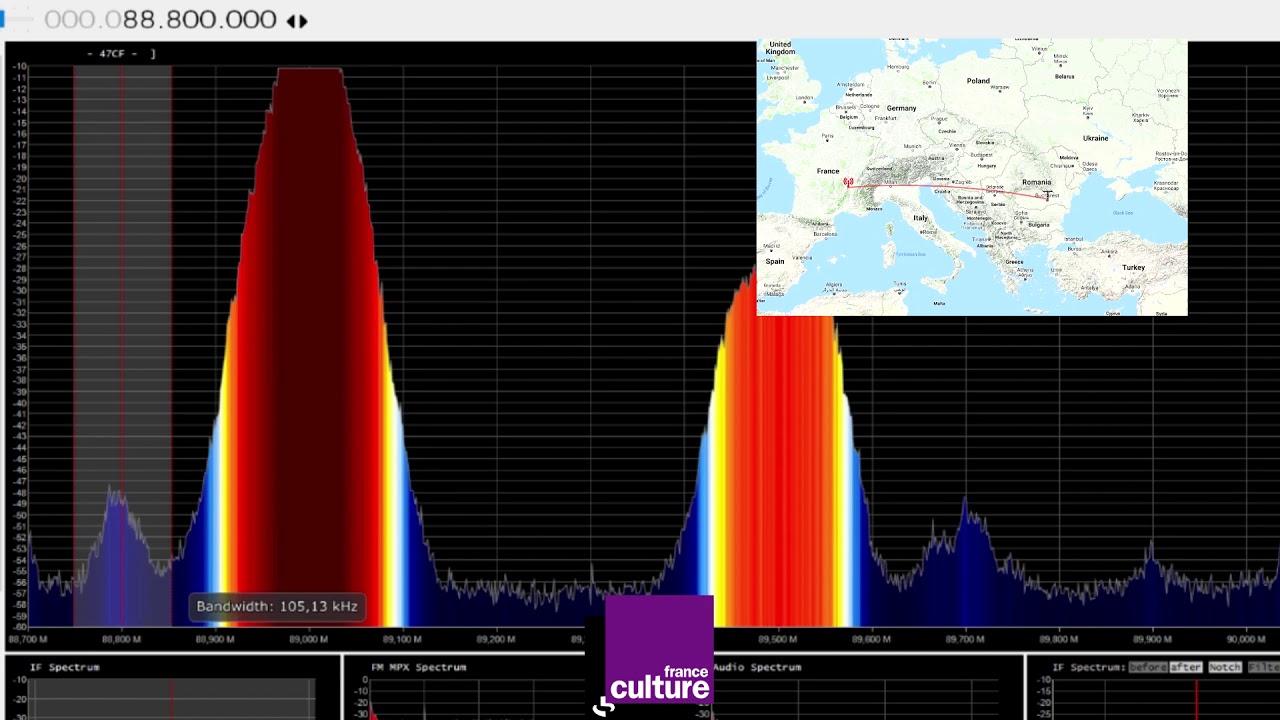This screenshot has width=1280, height=720.
Task: Click the '- 47CF - ]' RDS text
Action: tap(121, 53)
